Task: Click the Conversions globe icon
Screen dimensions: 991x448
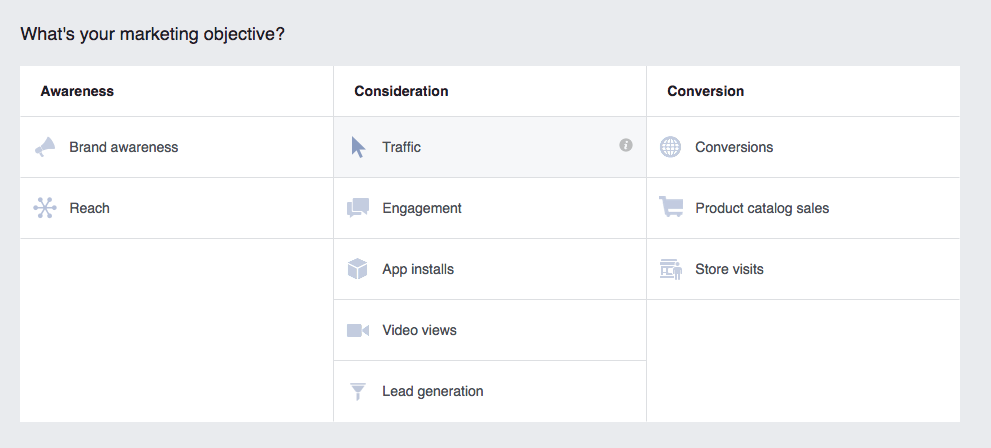Action: [671, 147]
